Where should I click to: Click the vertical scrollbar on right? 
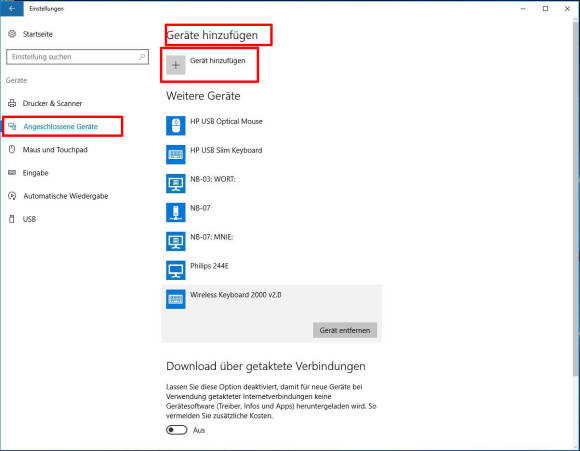pos(576,200)
